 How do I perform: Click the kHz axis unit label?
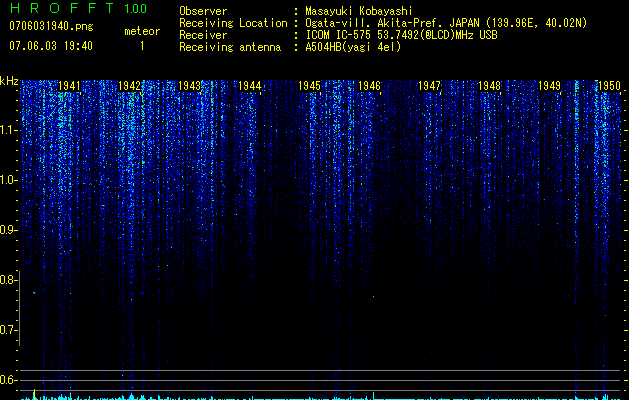[x=9, y=81]
